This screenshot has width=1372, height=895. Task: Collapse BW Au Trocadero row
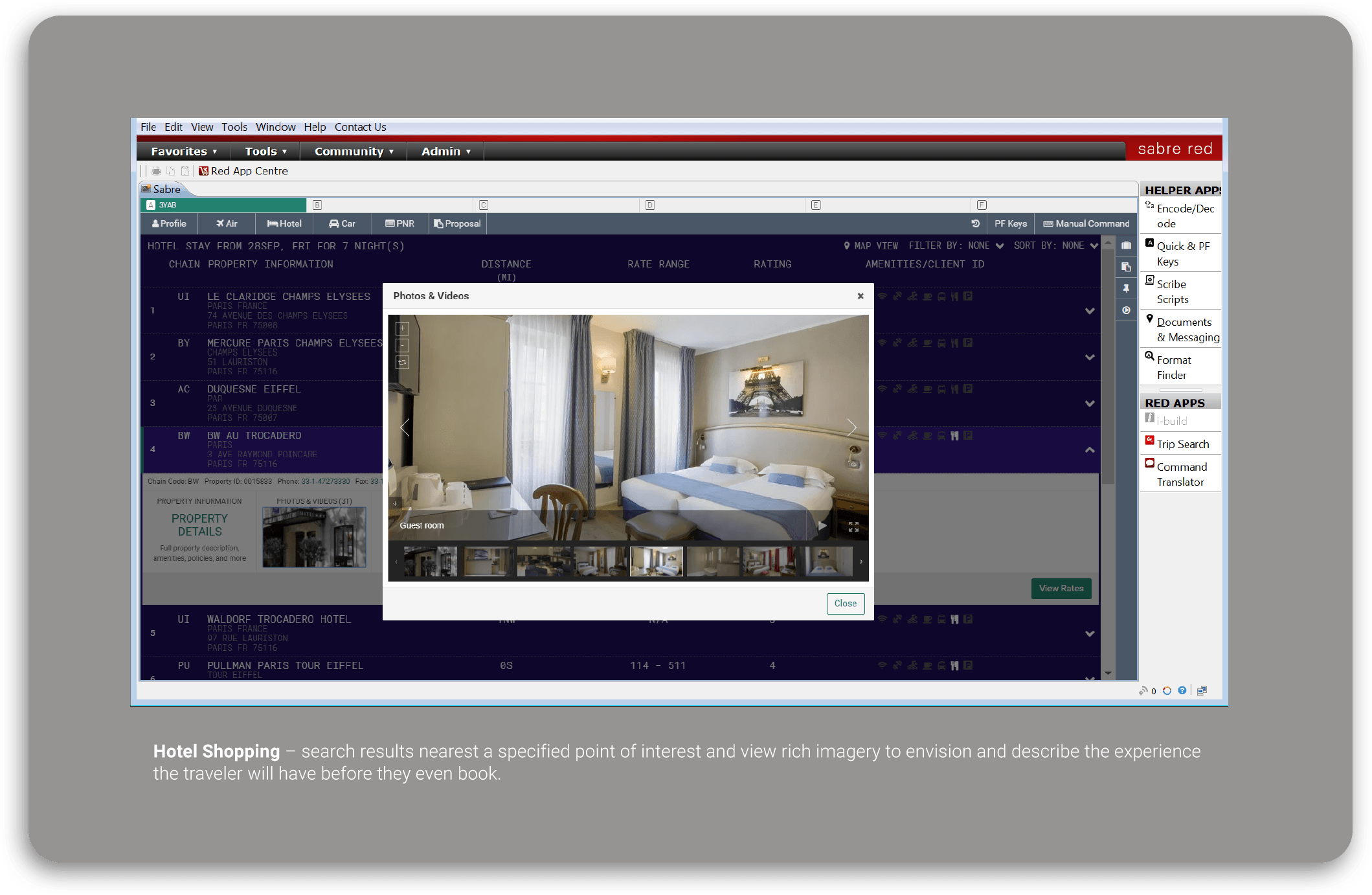tap(1090, 449)
